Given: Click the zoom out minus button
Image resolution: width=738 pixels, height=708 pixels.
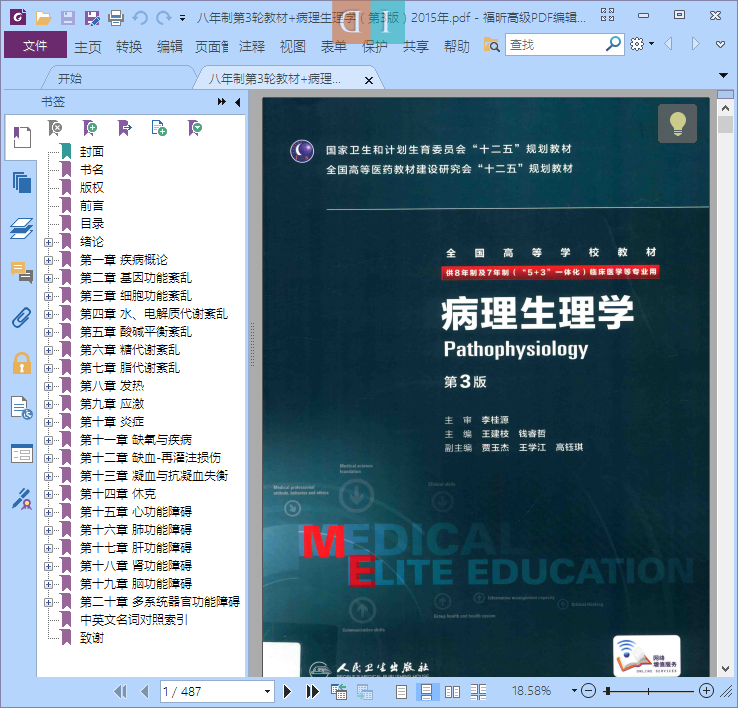Looking at the screenshot, I should pyautogui.click(x=588, y=691).
